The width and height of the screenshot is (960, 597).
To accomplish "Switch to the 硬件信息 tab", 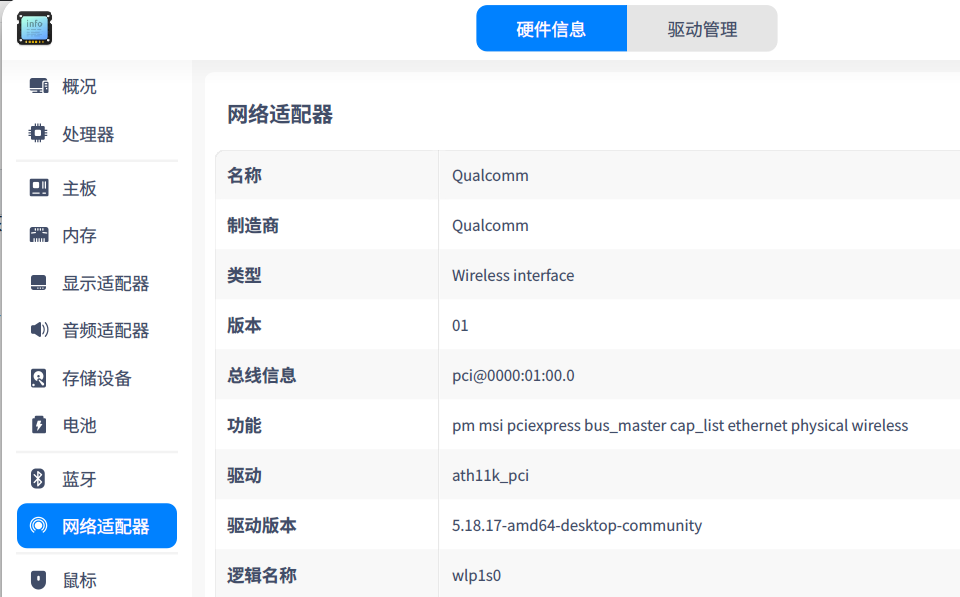I will point(552,29).
